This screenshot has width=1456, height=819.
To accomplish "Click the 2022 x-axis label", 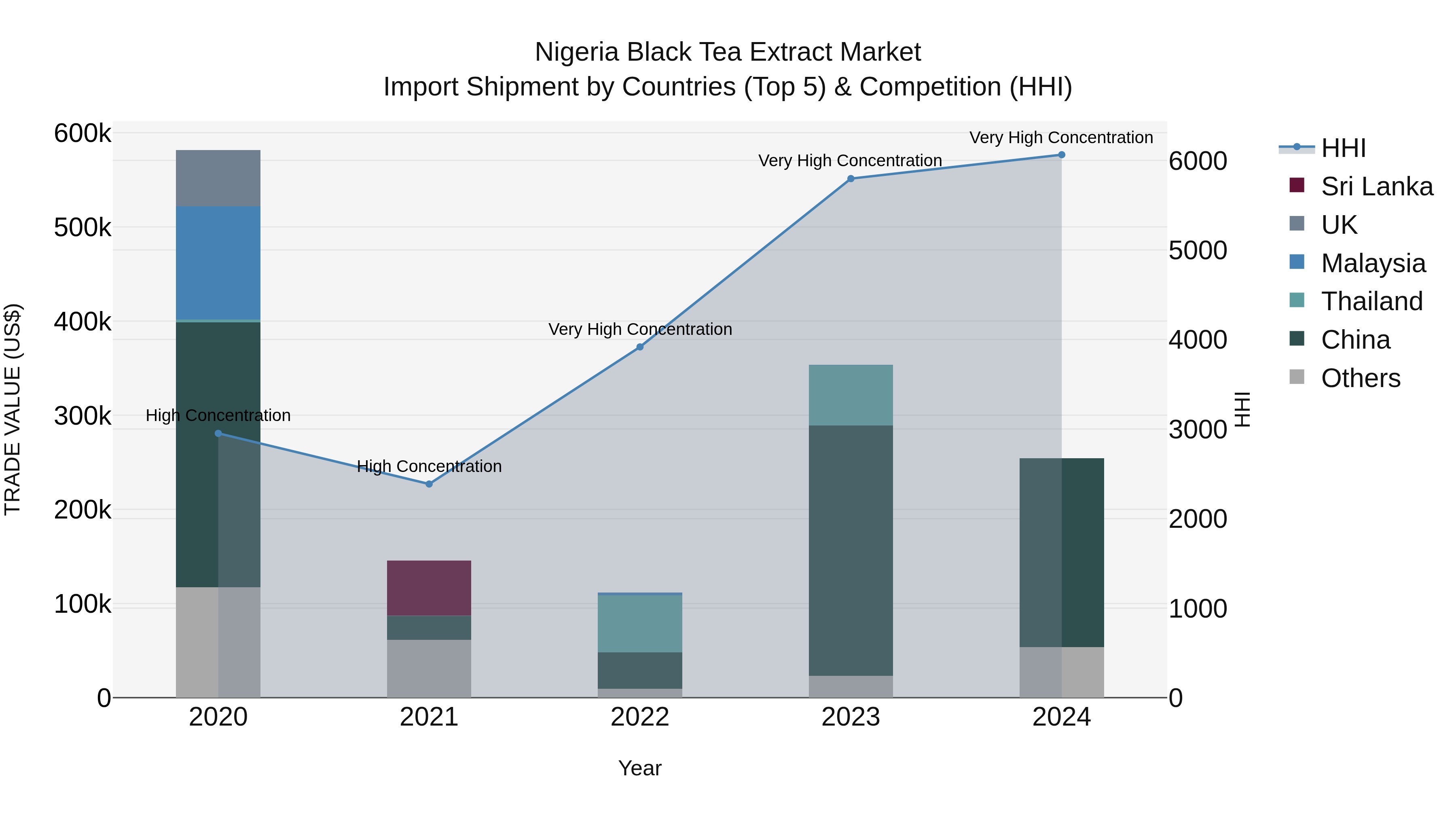I will pyautogui.click(x=640, y=717).
